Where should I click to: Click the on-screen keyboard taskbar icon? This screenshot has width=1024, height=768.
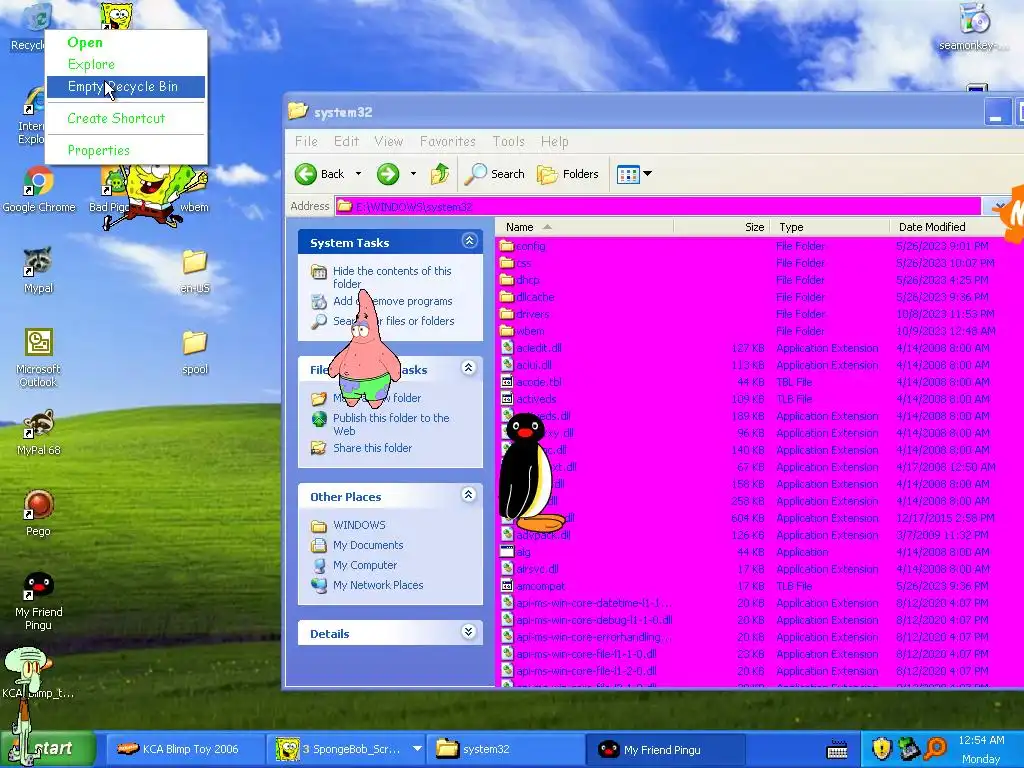837,750
